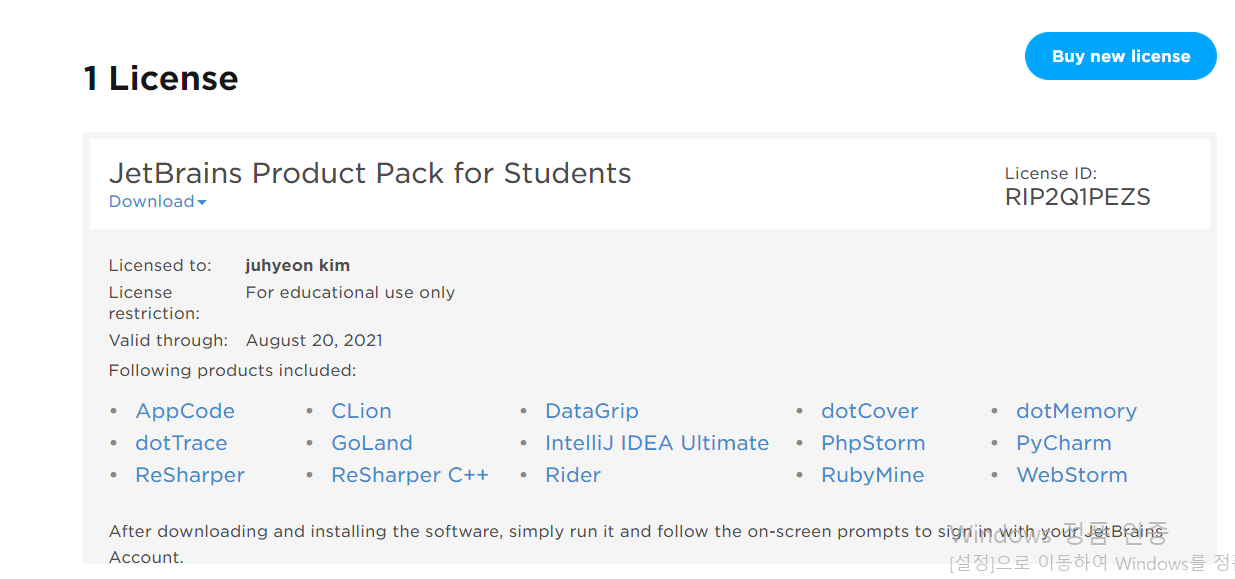This screenshot has height=579, width=1235.
Task: Open the DataGrip product link
Action: point(591,411)
